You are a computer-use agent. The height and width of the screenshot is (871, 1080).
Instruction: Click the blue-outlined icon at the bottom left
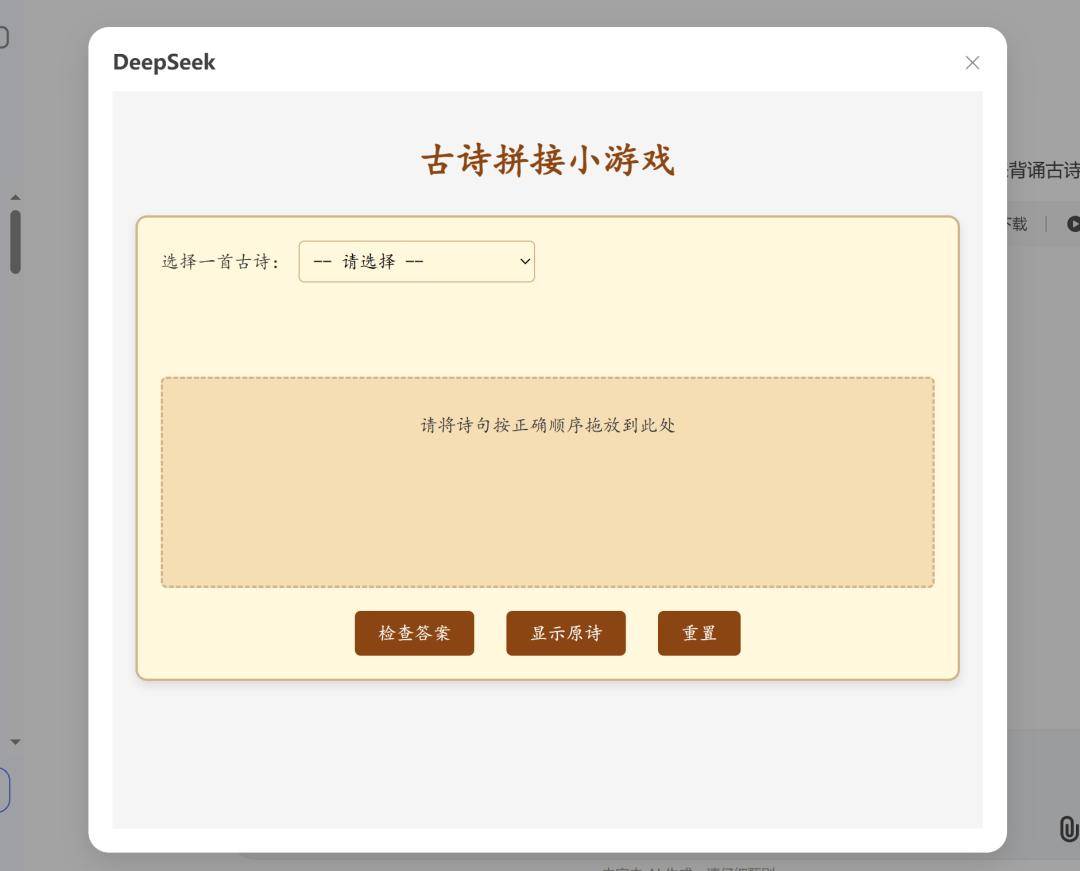2,789
